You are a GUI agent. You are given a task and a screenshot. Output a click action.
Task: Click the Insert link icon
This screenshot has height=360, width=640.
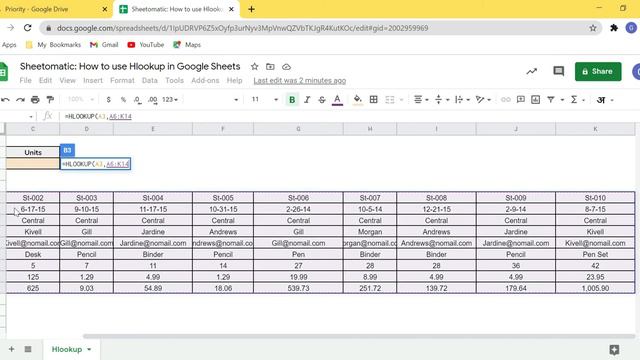[505, 100]
